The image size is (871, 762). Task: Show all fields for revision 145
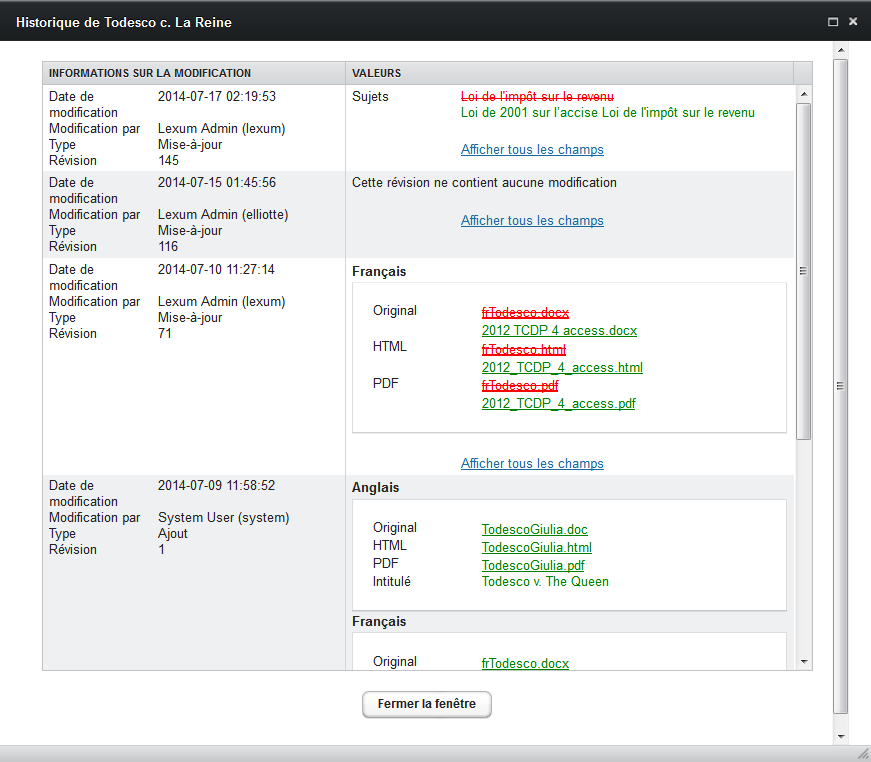pyautogui.click(x=532, y=150)
